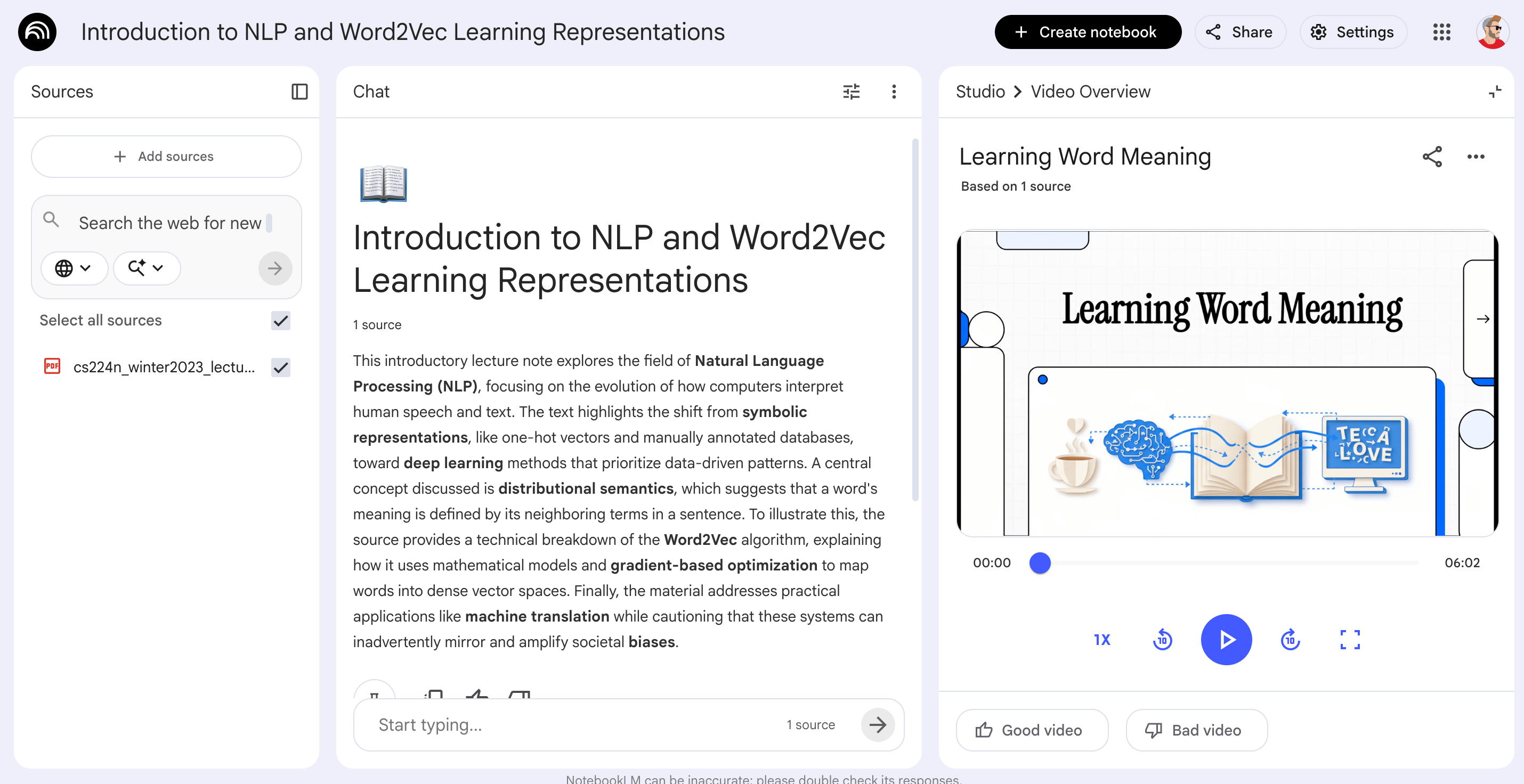Expand the search mode dropdown
The height and width of the screenshot is (784, 1524).
pos(146,268)
